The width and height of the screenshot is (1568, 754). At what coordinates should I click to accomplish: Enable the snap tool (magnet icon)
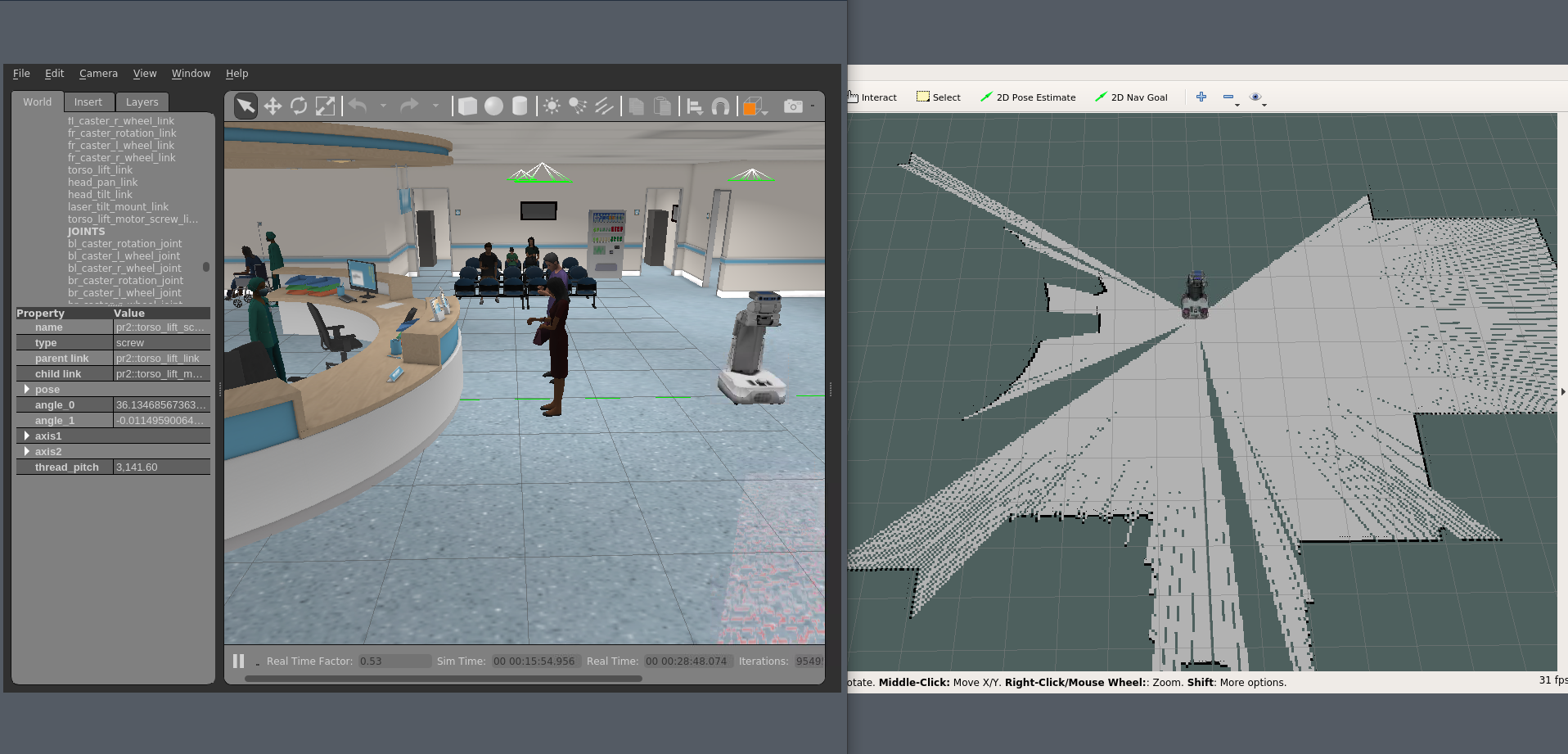click(720, 106)
